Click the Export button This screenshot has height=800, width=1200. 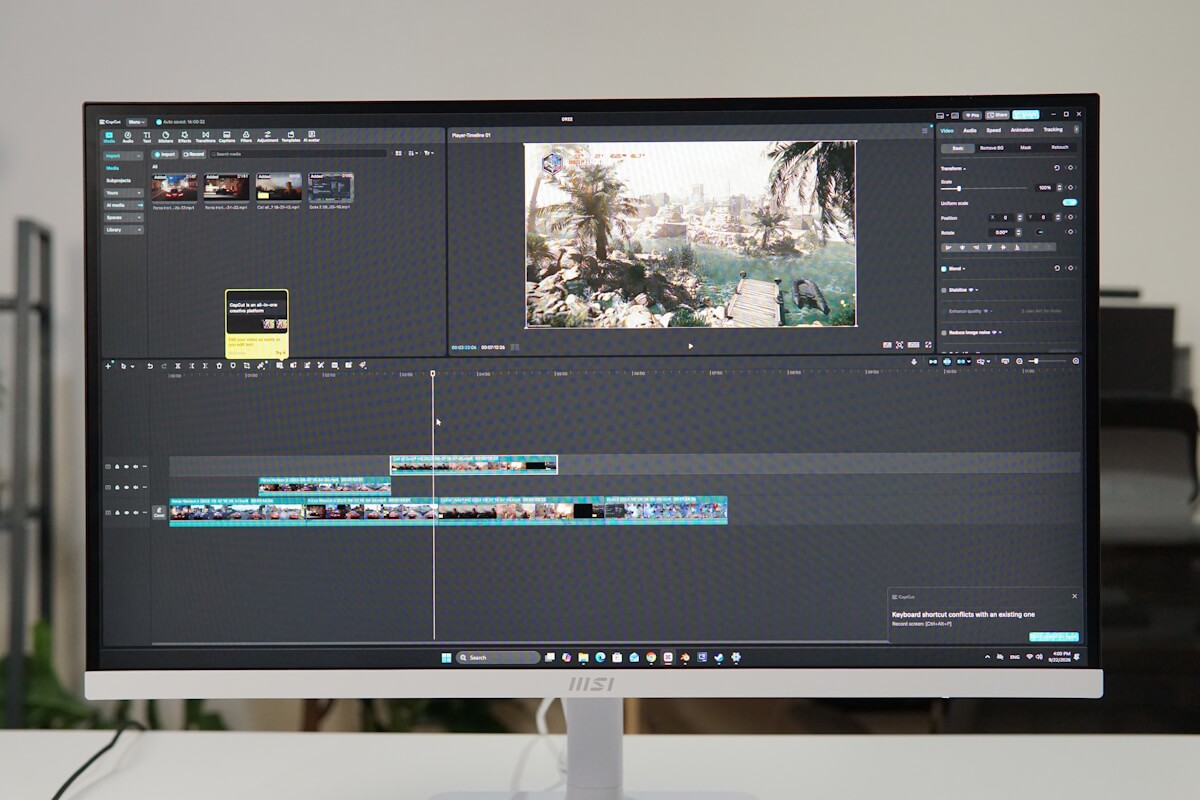tap(1025, 115)
